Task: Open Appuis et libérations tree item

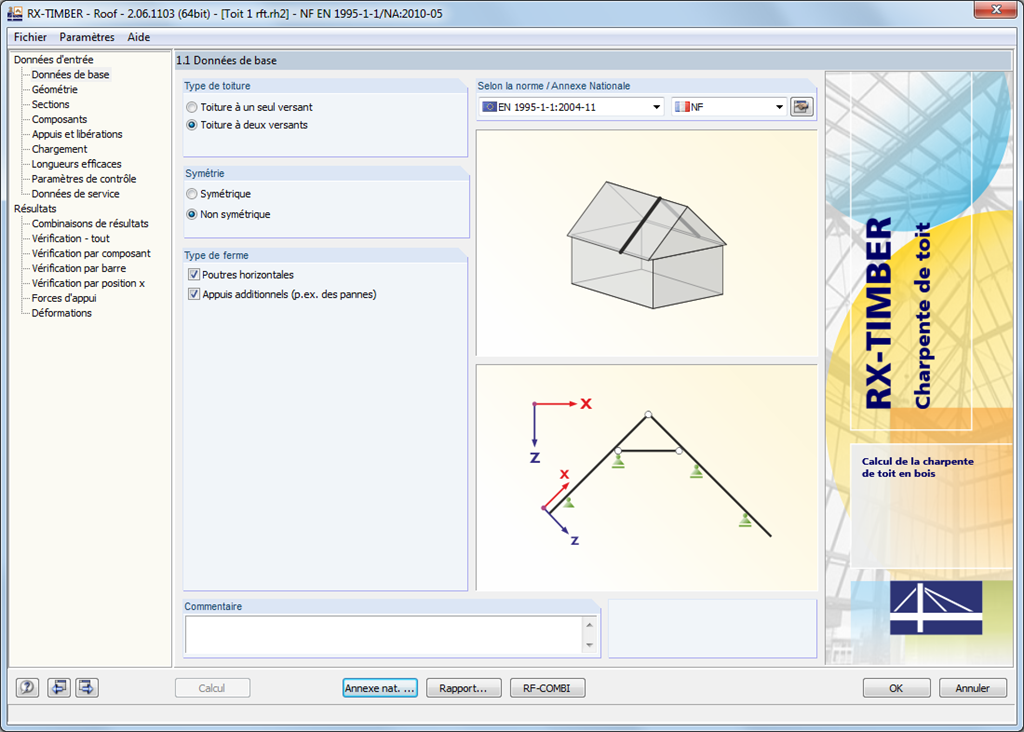Action: [77, 134]
